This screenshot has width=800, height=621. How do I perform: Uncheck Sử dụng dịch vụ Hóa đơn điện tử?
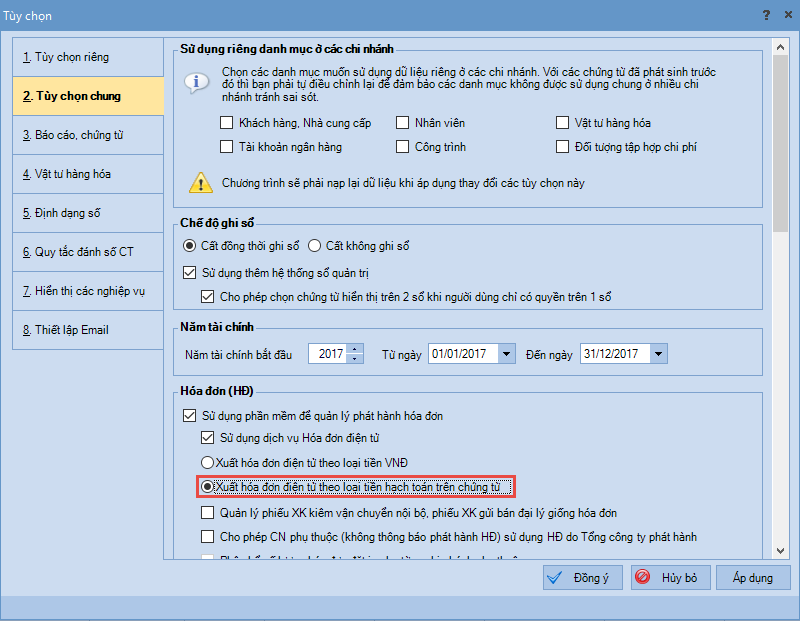[208, 438]
